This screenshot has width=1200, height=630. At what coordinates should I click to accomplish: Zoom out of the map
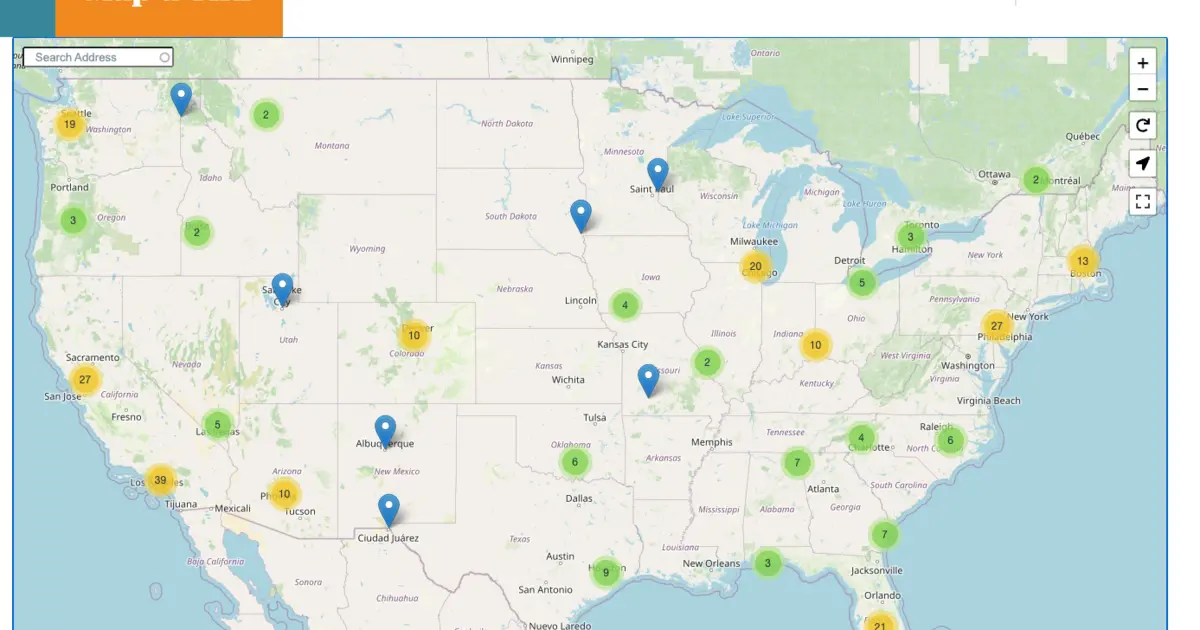click(x=1143, y=89)
